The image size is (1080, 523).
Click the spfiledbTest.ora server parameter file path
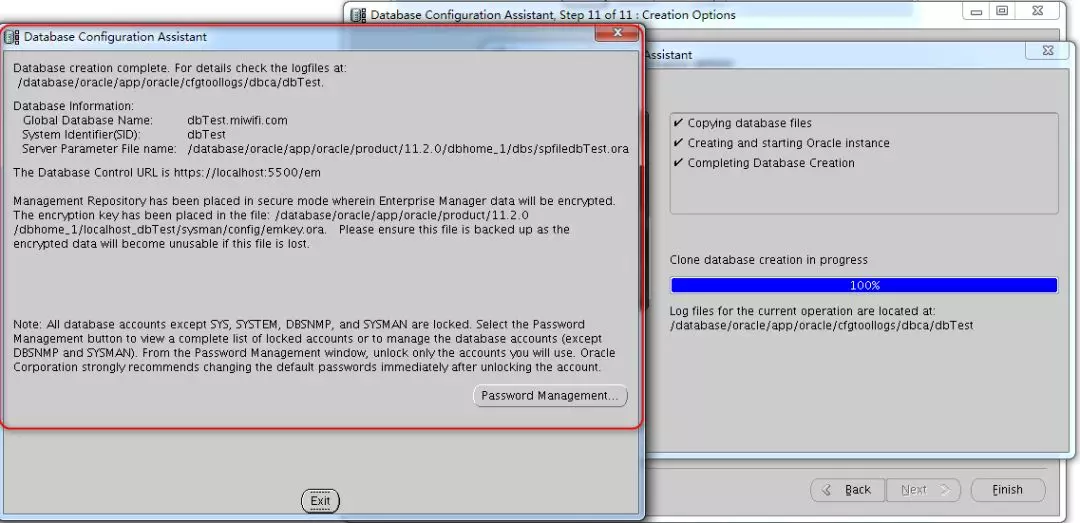coord(408,149)
